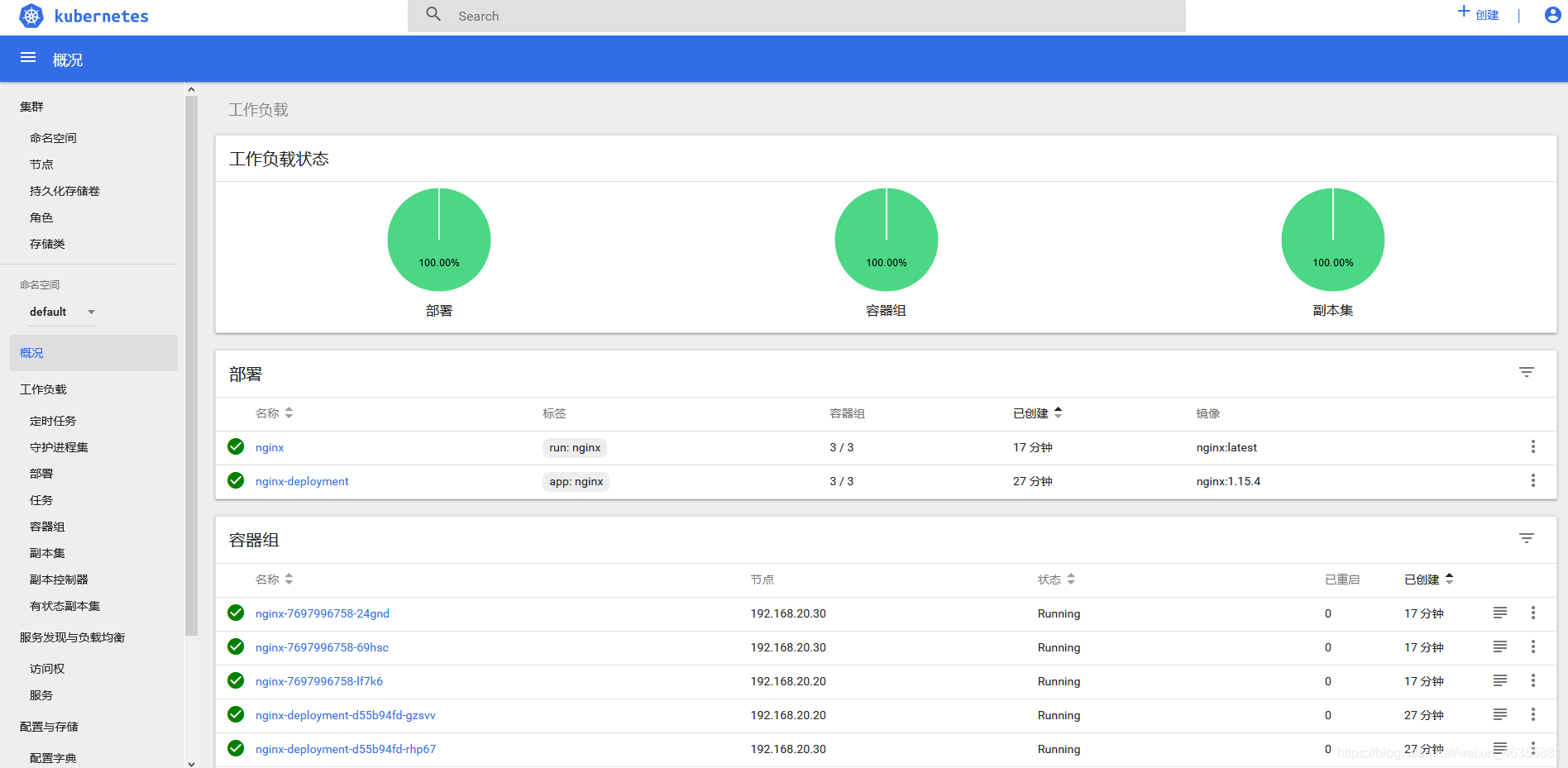Click the search magnifier icon
Viewport: 1568px width, 768px height.
click(433, 14)
